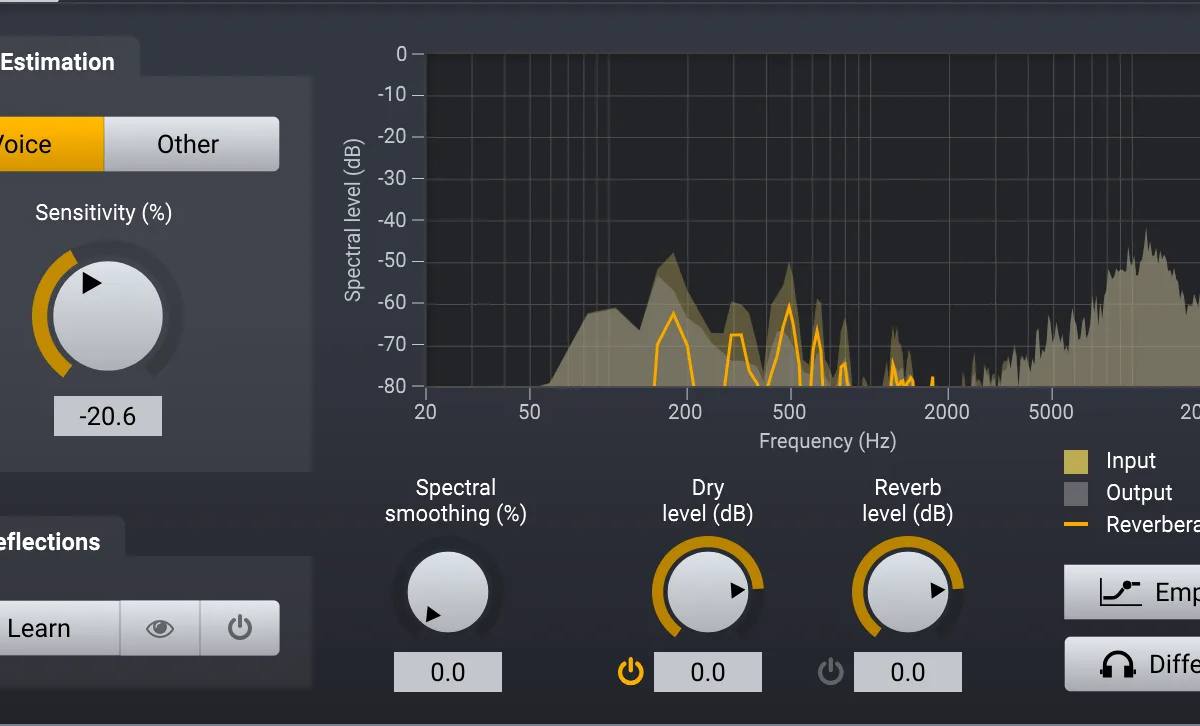The width and height of the screenshot is (1200, 726).
Task: Click the Dry level knob
Action: (x=707, y=591)
